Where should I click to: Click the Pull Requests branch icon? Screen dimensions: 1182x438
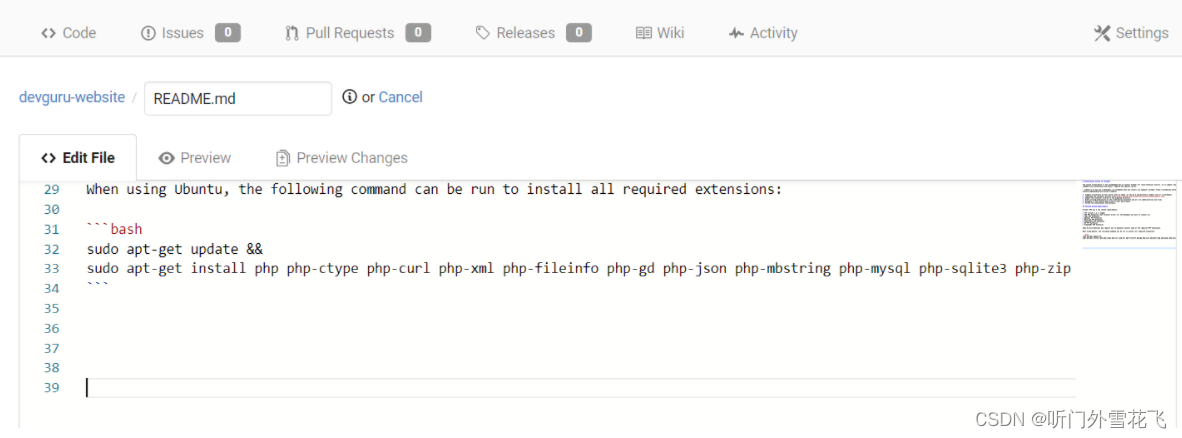pos(292,33)
